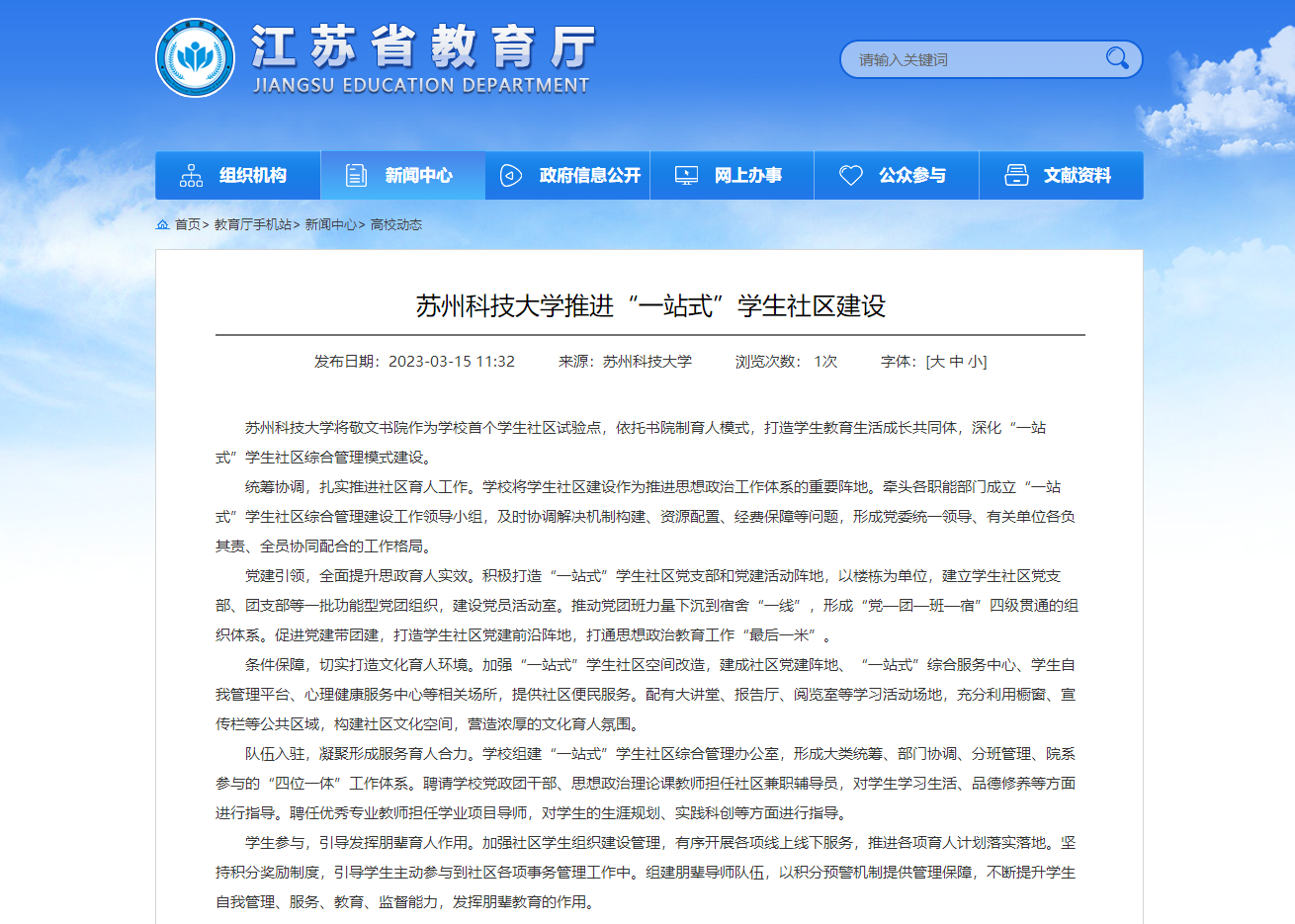Click the Jiangsu Education Department logo emblem
The image size is (1295, 924).
tap(196, 58)
